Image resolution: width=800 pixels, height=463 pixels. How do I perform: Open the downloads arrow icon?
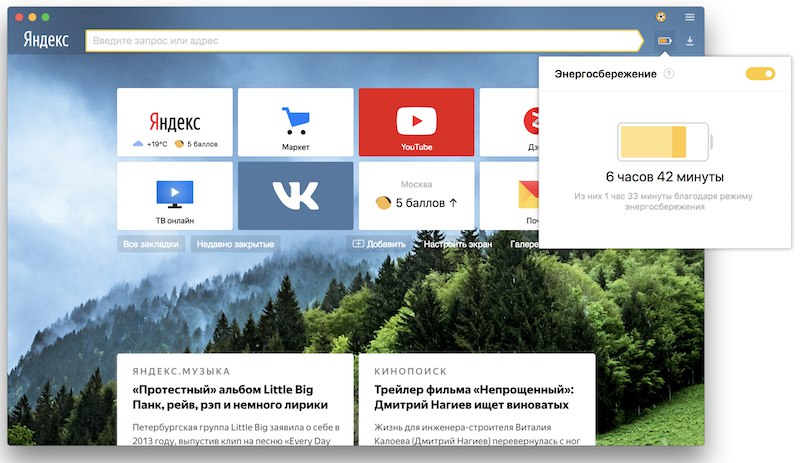pos(690,41)
